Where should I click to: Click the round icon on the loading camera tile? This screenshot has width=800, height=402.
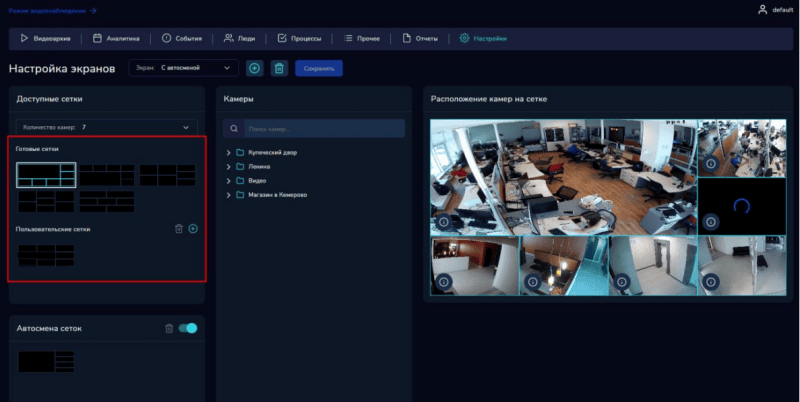click(710, 222)
